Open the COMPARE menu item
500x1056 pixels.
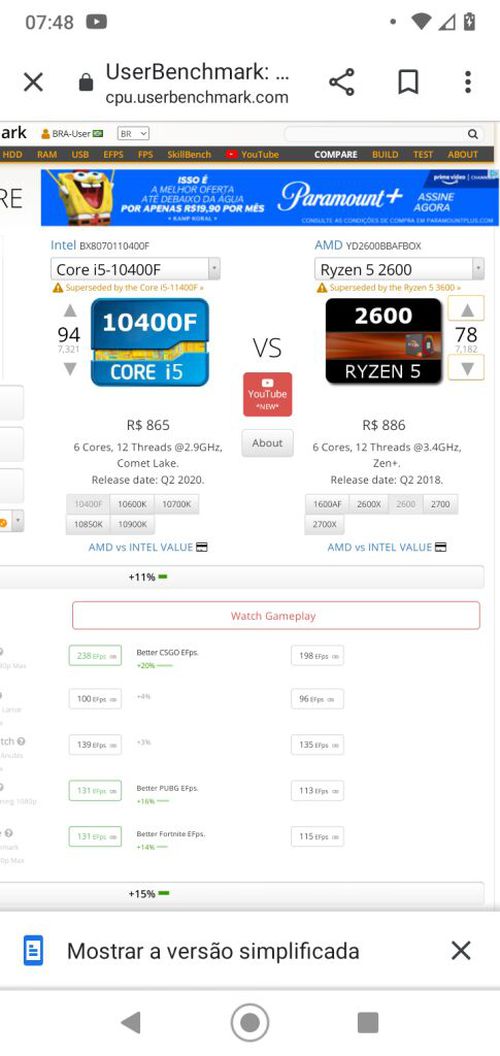coord(336,154)
